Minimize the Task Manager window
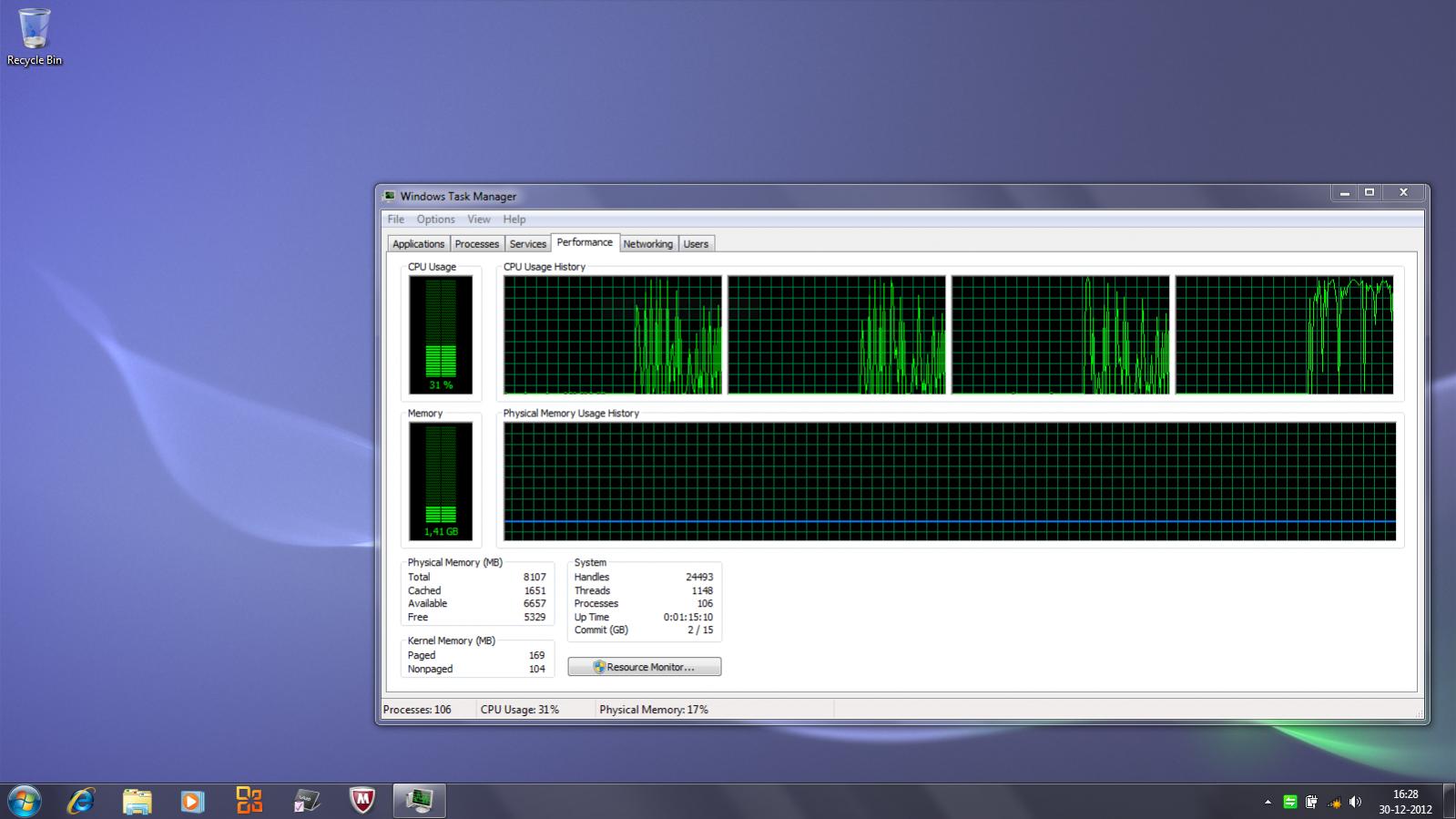This screenshot has height=819, width=1456. pos(1344,193)
